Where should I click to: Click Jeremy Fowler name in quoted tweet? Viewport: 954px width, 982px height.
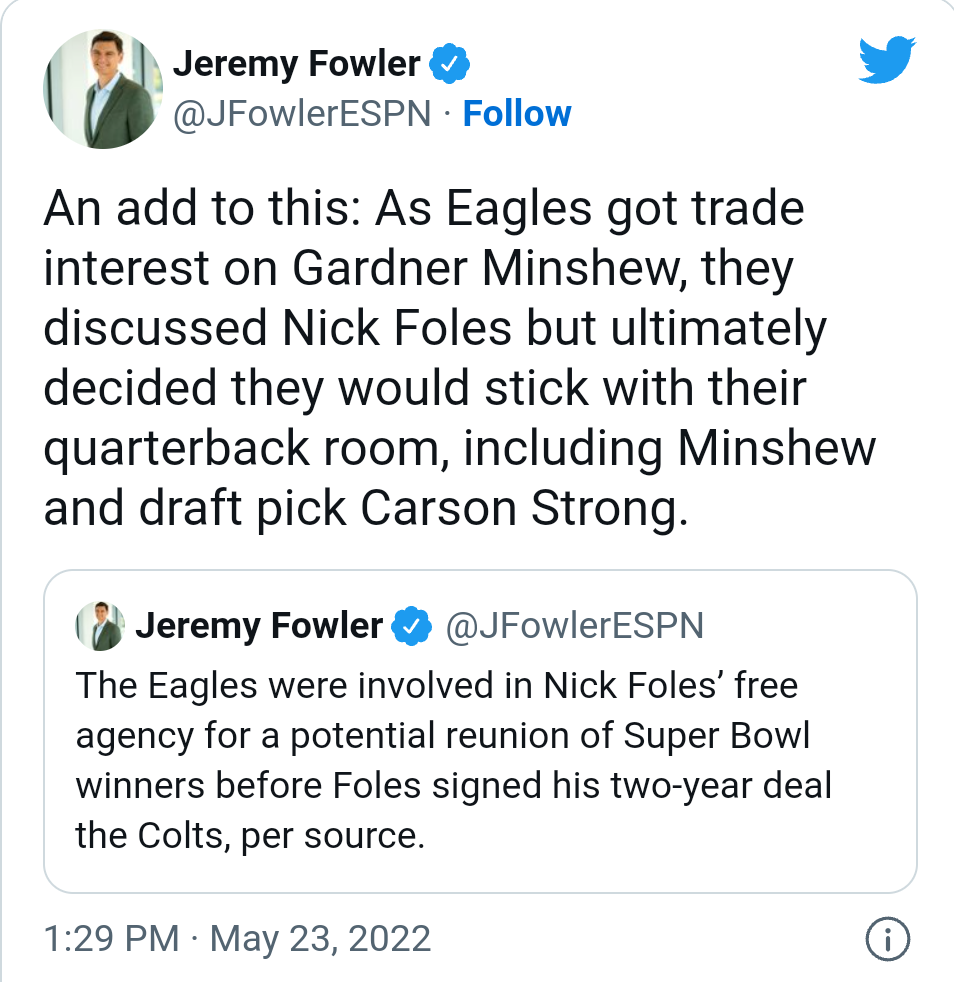point(259,627)
